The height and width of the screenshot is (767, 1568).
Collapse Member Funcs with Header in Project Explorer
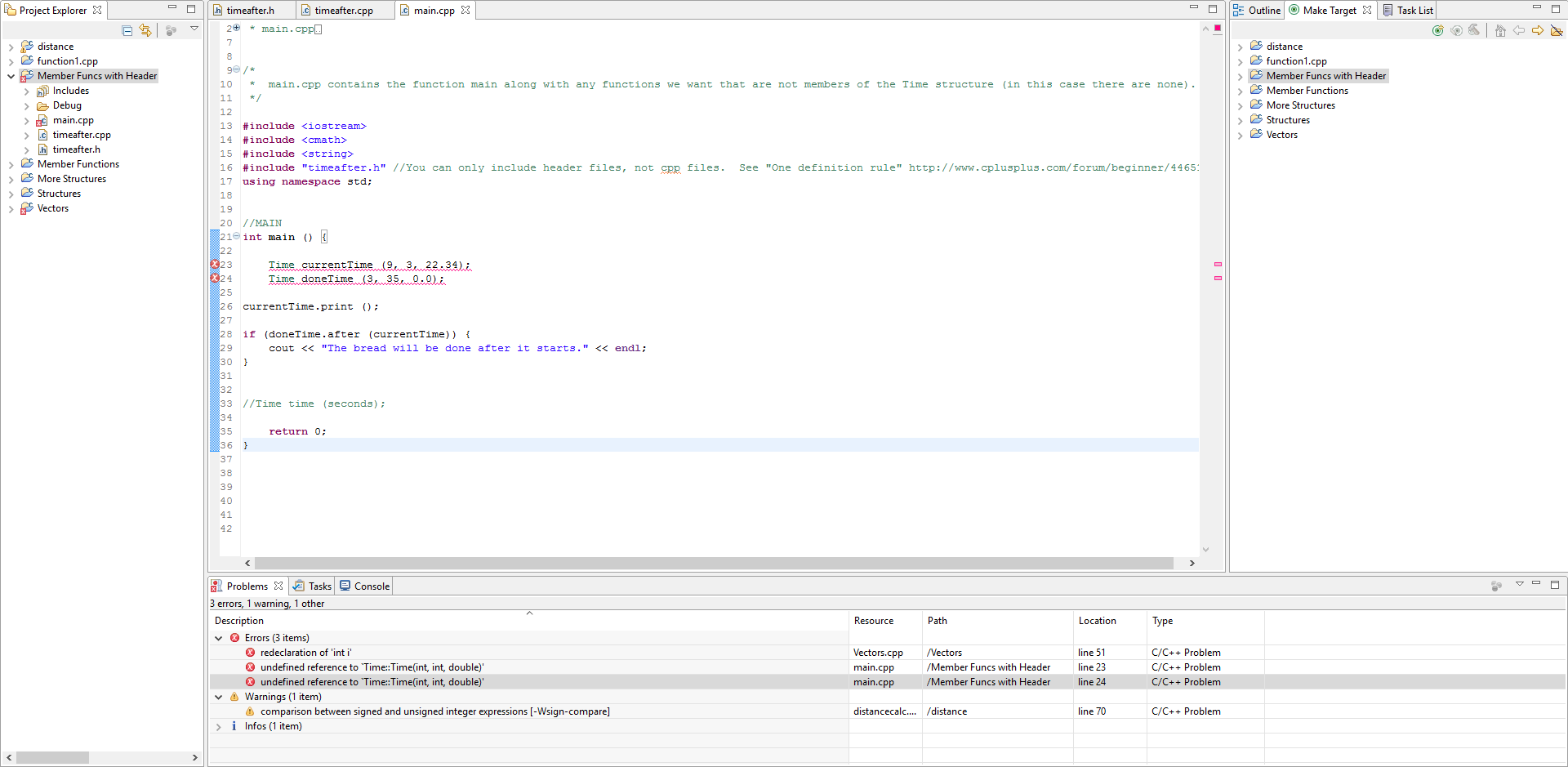click(x=11, y=77)
